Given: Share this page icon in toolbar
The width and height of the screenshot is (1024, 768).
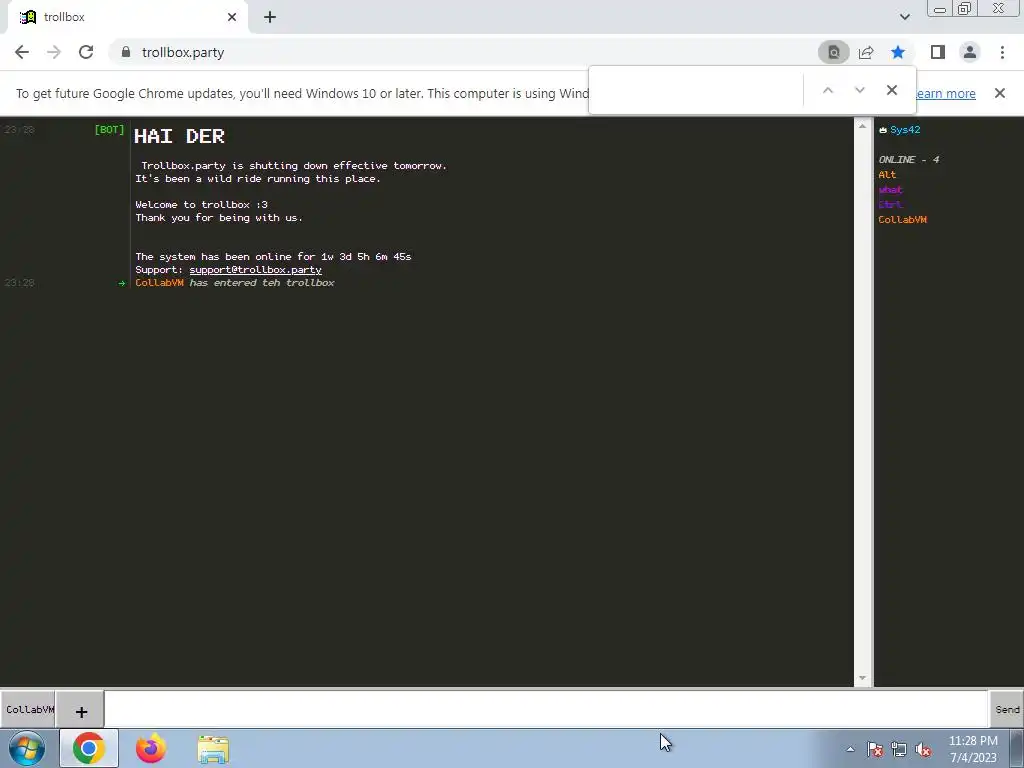Looking at the screenshot, I should tap(866, 52).
